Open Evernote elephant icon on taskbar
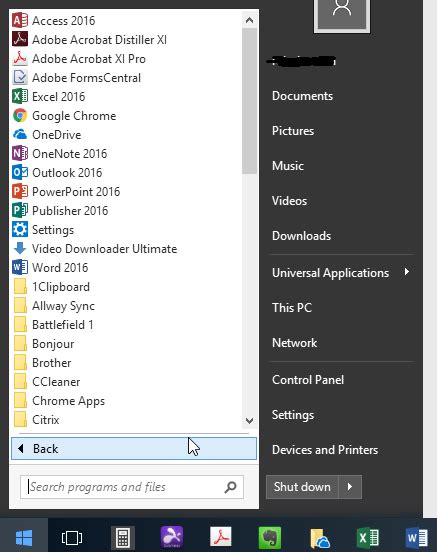This screenshot has width=437, height=552. (x=270, y=538)
